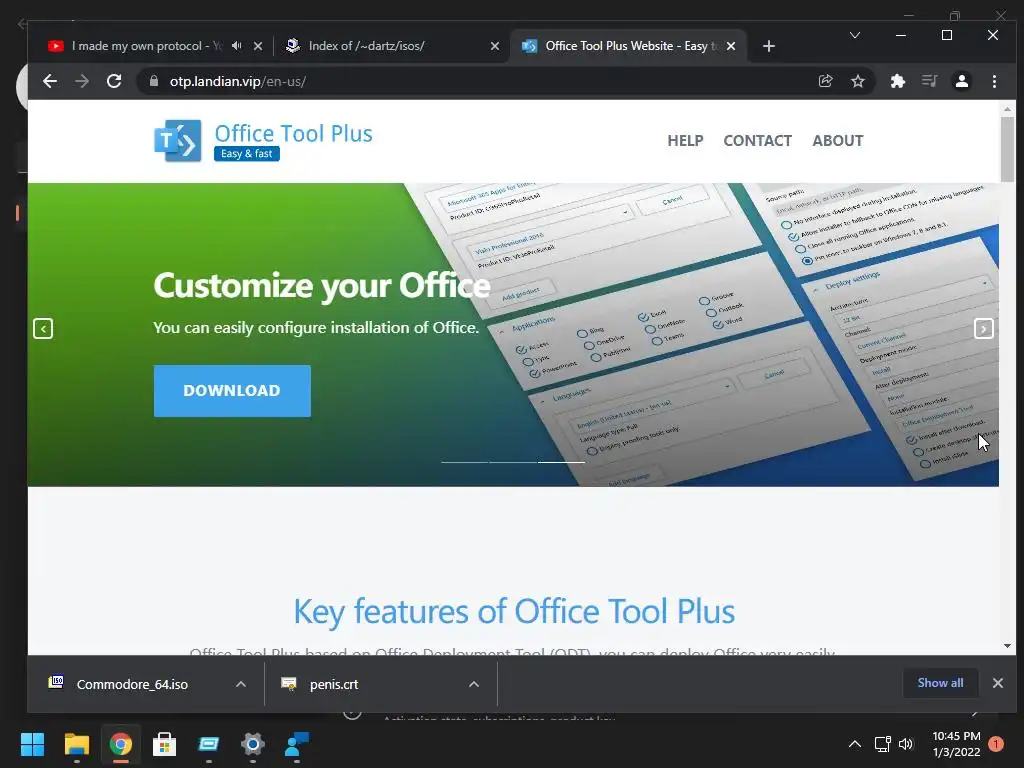Click Show all downloads
This screenshot has width=1024, height=768.
point(940,682)
